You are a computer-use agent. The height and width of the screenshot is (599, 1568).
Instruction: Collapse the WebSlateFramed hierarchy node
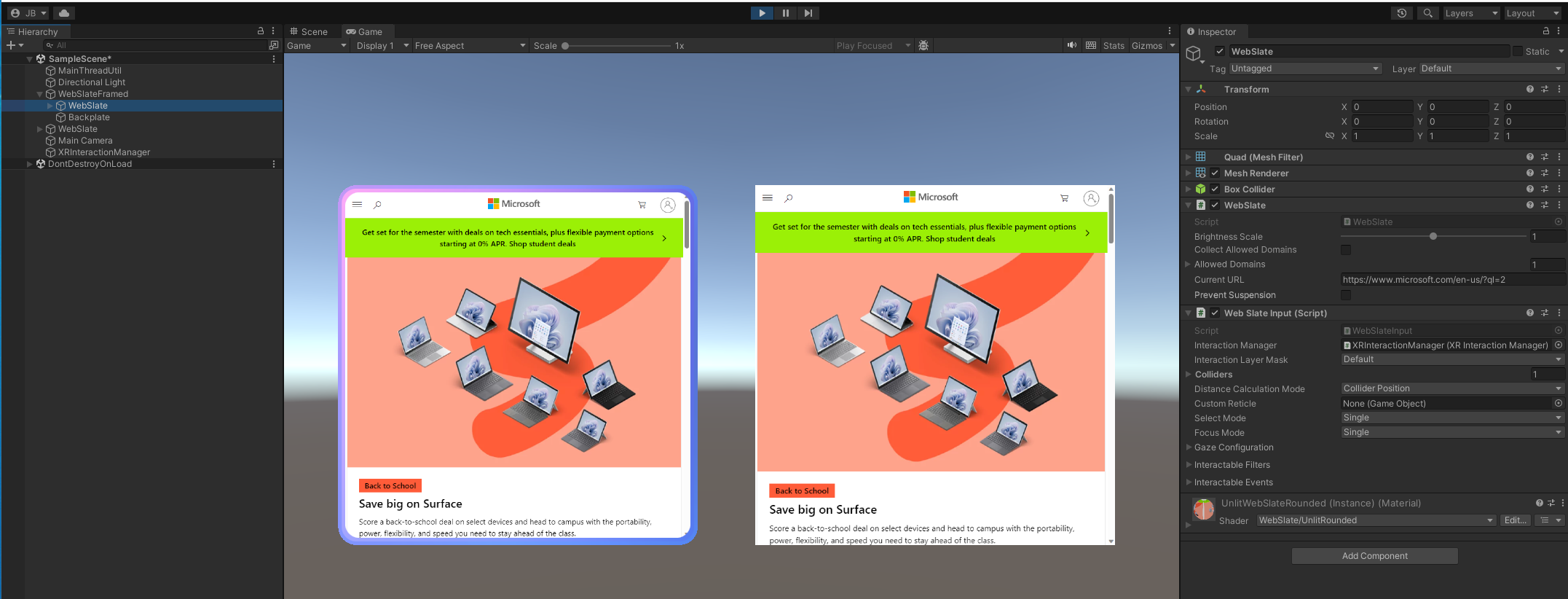click(x=40, y=94)
